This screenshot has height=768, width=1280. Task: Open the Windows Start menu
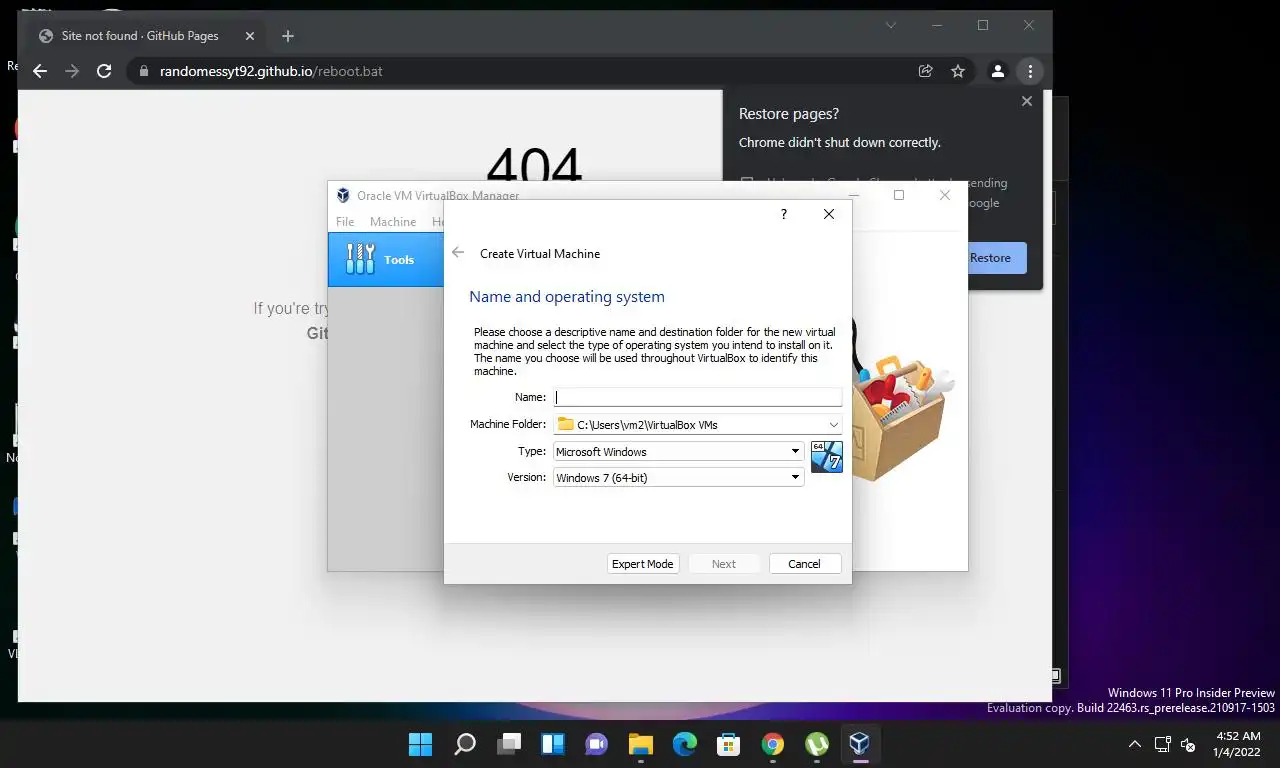coord(421,744)
